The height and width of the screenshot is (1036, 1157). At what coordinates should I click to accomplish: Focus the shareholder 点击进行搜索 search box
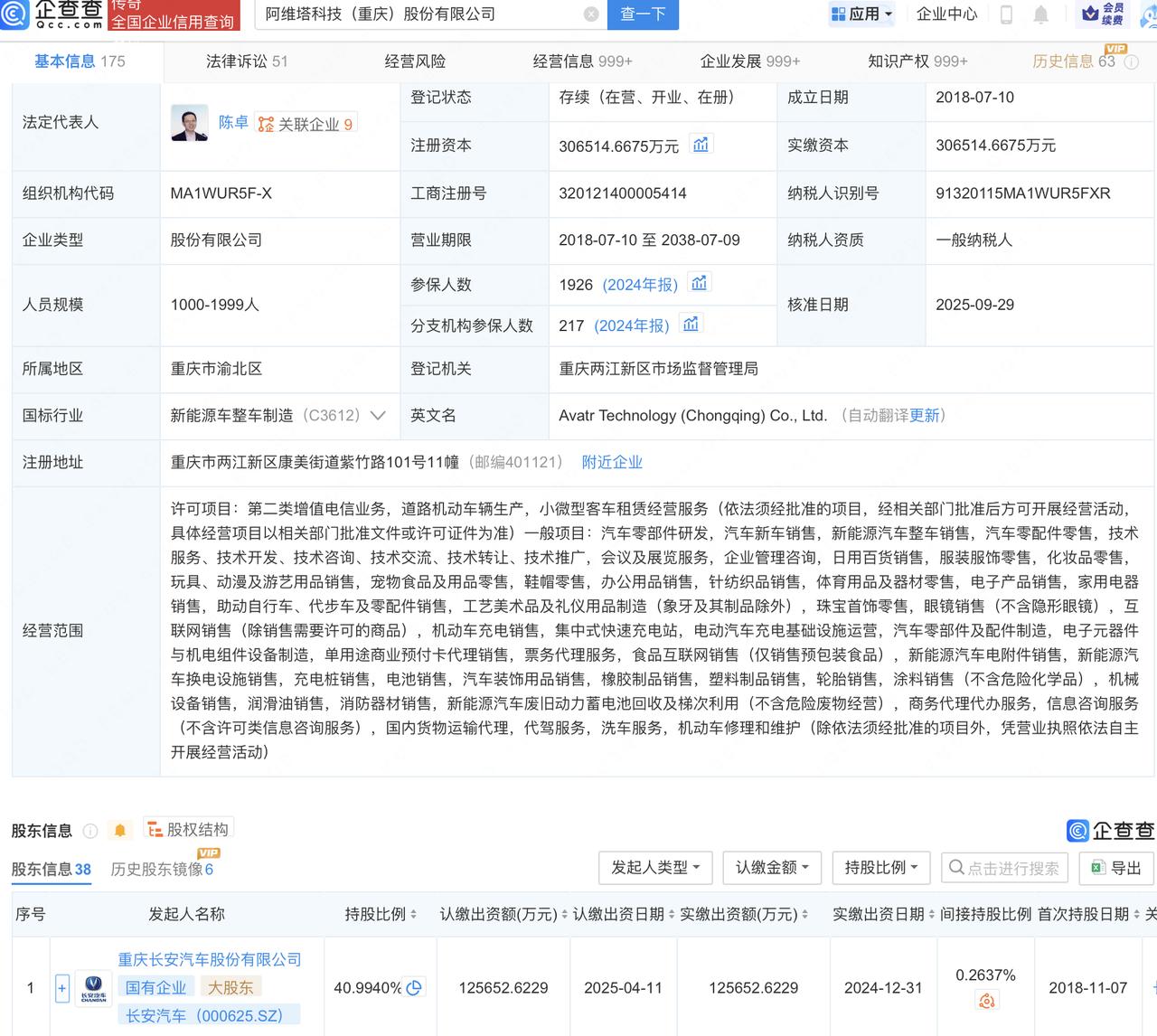1004,868
